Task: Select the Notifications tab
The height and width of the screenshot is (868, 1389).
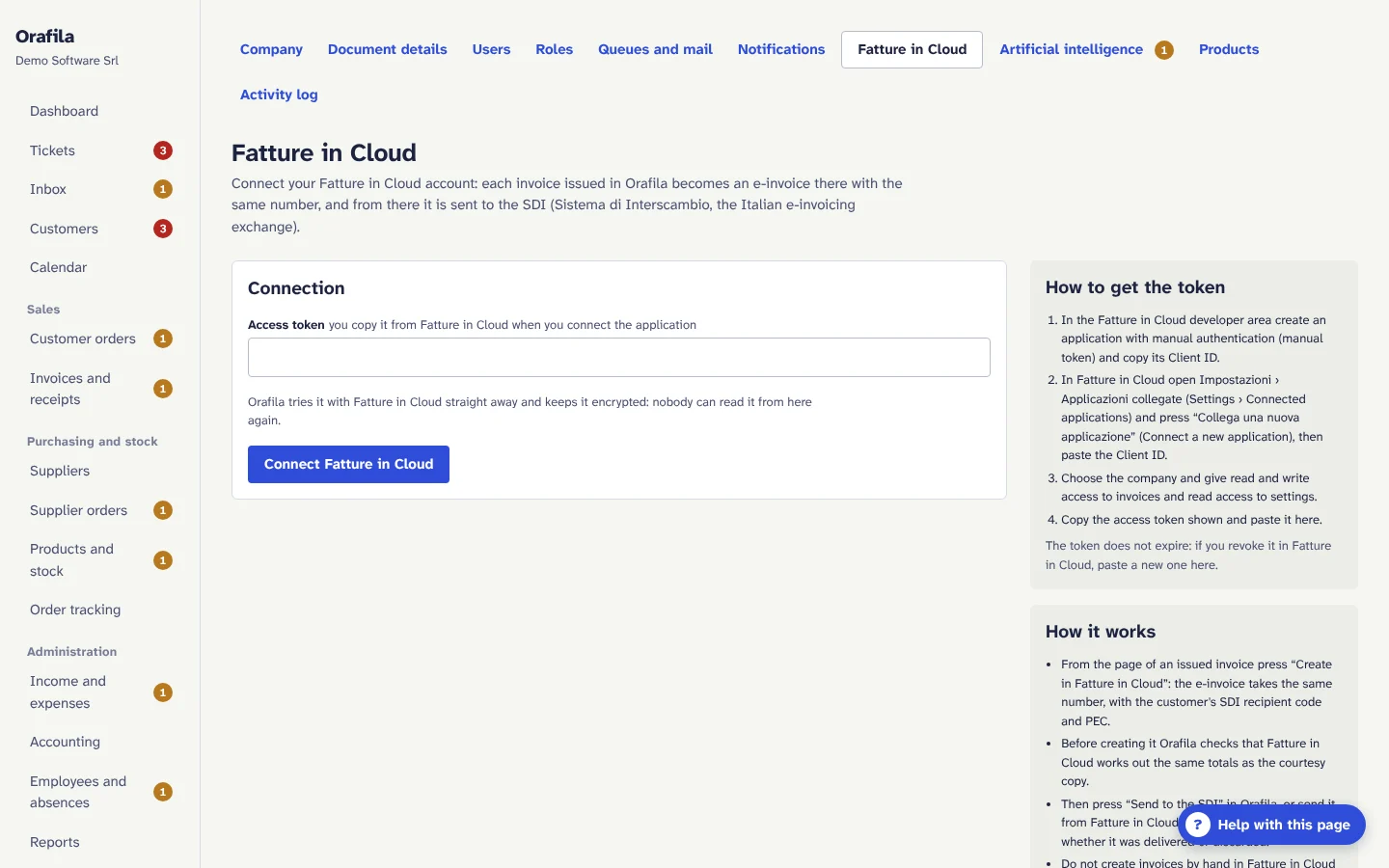Action: (x=781, y=49)
